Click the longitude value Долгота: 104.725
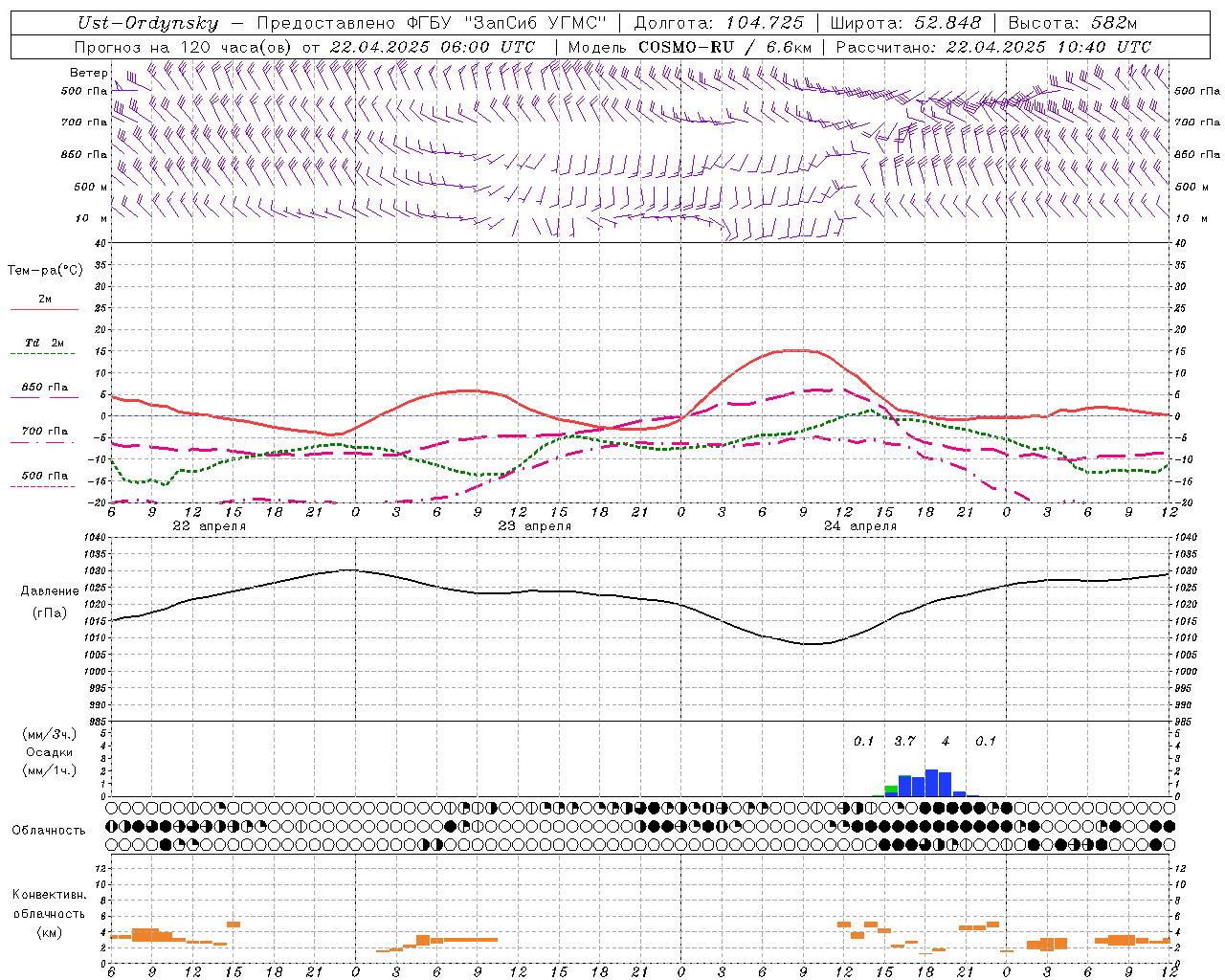Viewport: 1225px width, 980px height. [x=719, y=23]
